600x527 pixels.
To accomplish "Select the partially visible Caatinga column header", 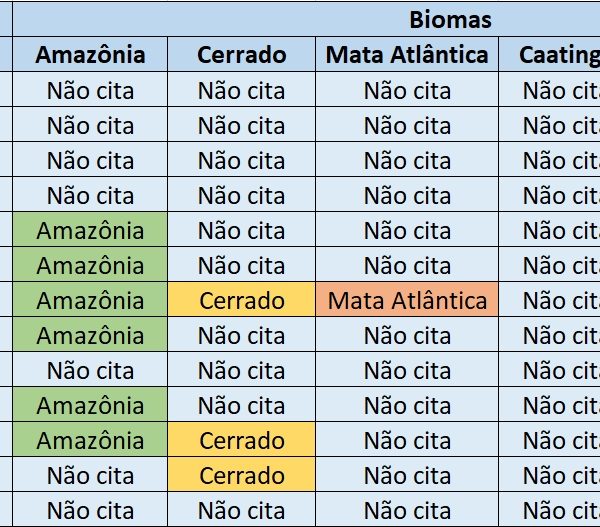I will click(x=558, y=54).
